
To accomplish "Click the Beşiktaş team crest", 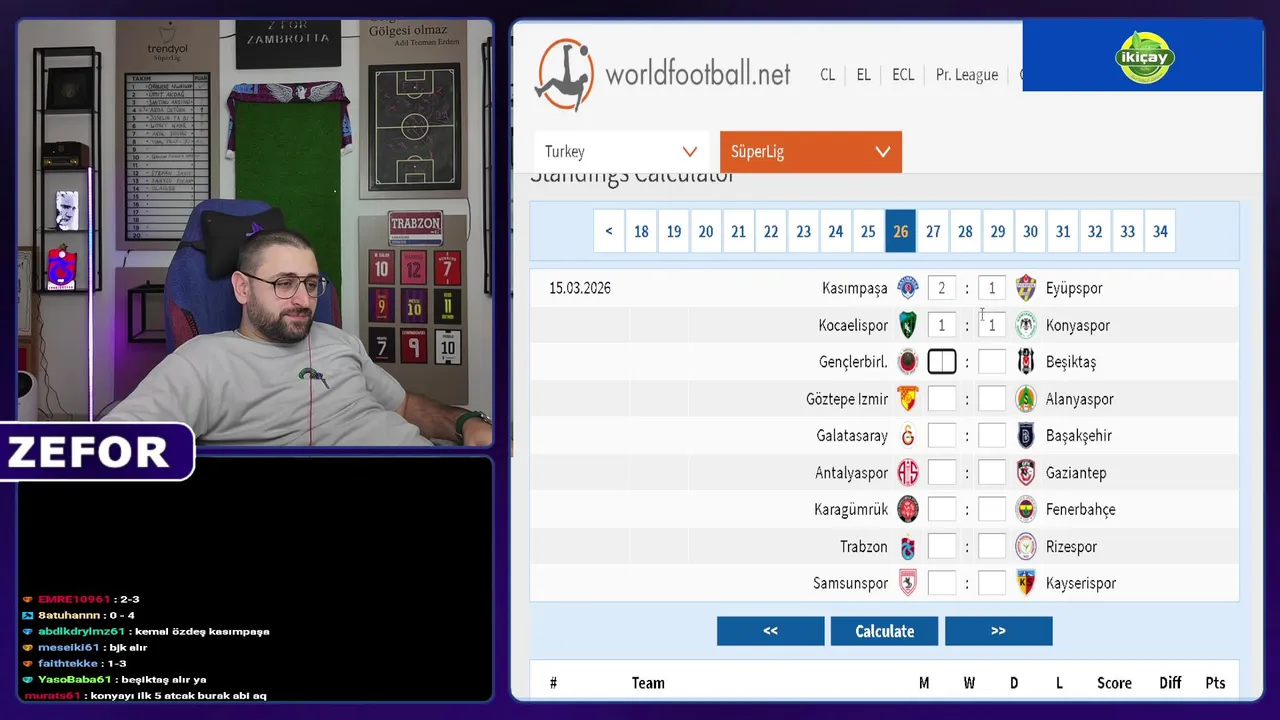I will point(1026,362).
